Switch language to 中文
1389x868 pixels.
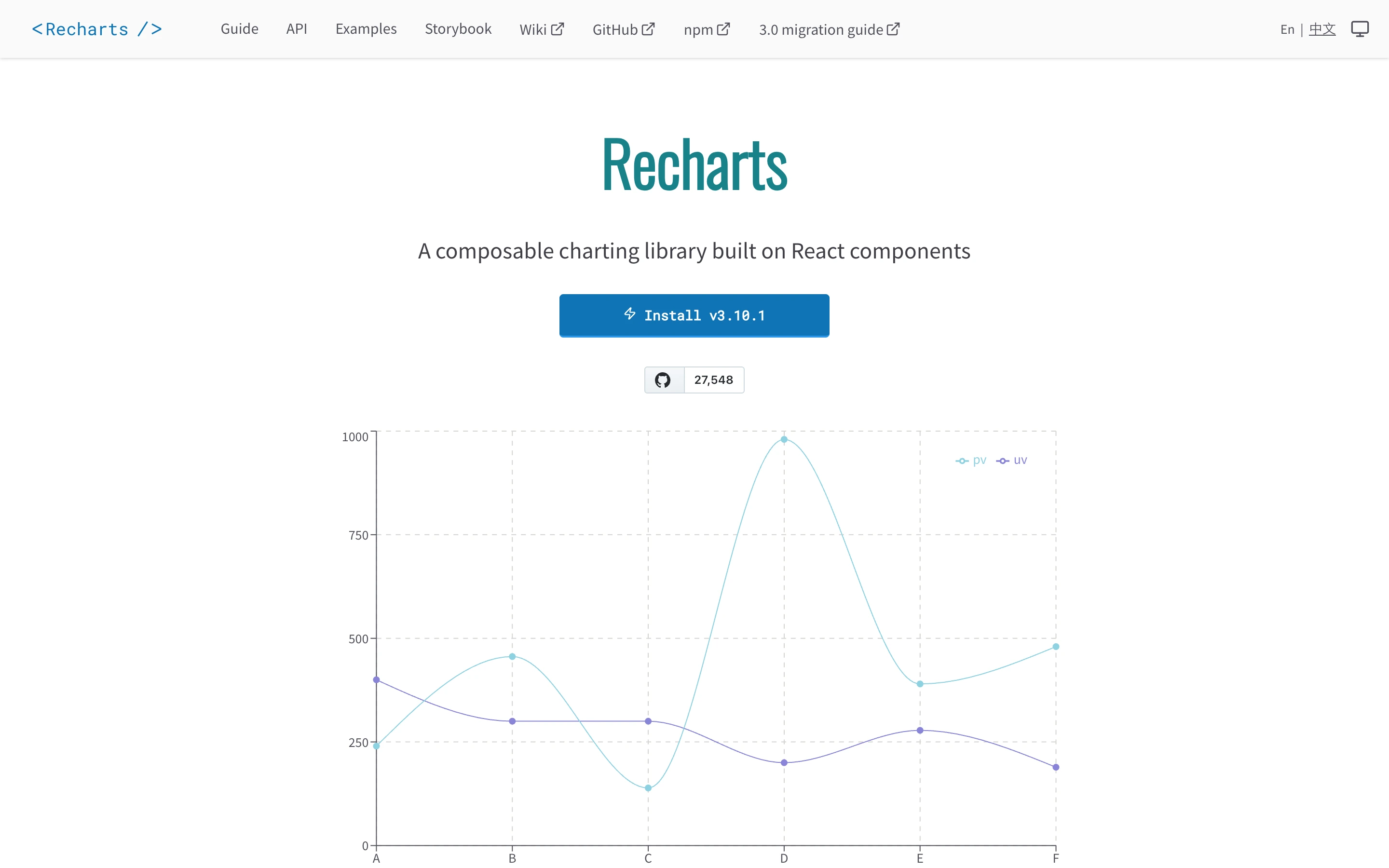pyautogui.click(x=1322, y=29)
